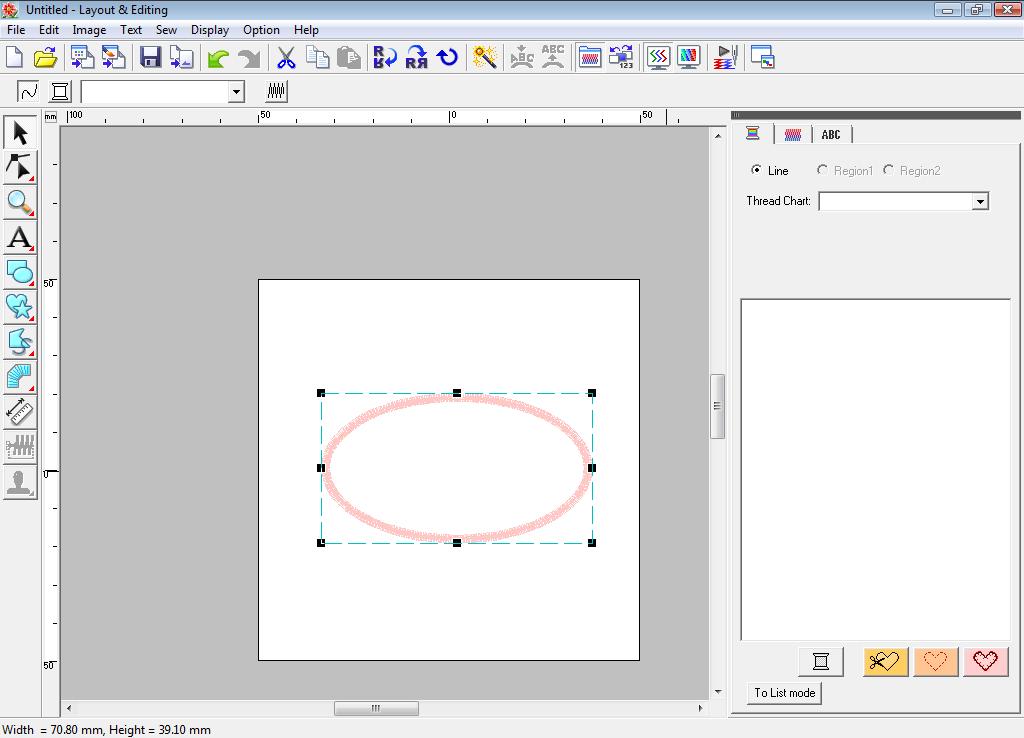This screenshot has width=1024, height=738.
Task: Pick the orange heart outline swatch
Action: click(936, 662)
